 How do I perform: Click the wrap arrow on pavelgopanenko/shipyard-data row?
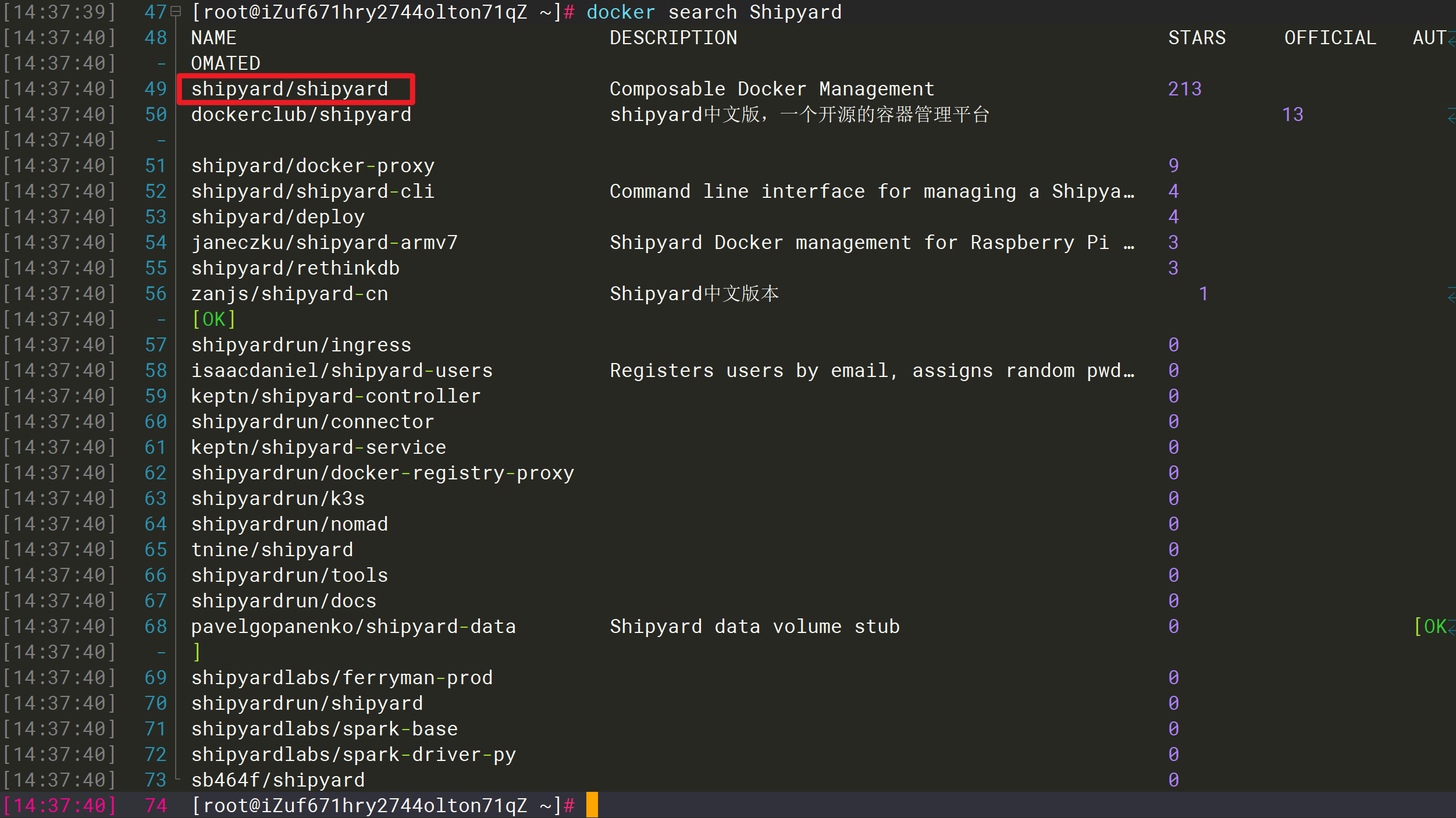1451,627
